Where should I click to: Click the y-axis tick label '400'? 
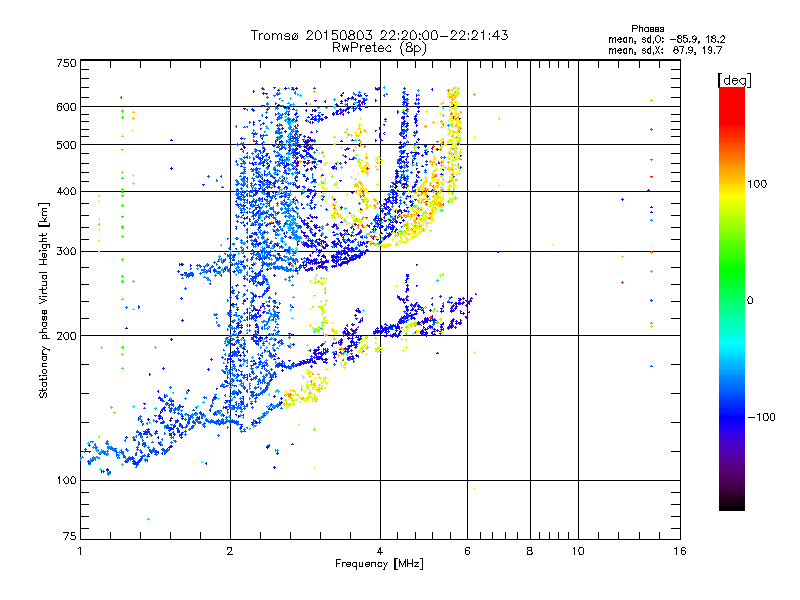tap(66, 192)
